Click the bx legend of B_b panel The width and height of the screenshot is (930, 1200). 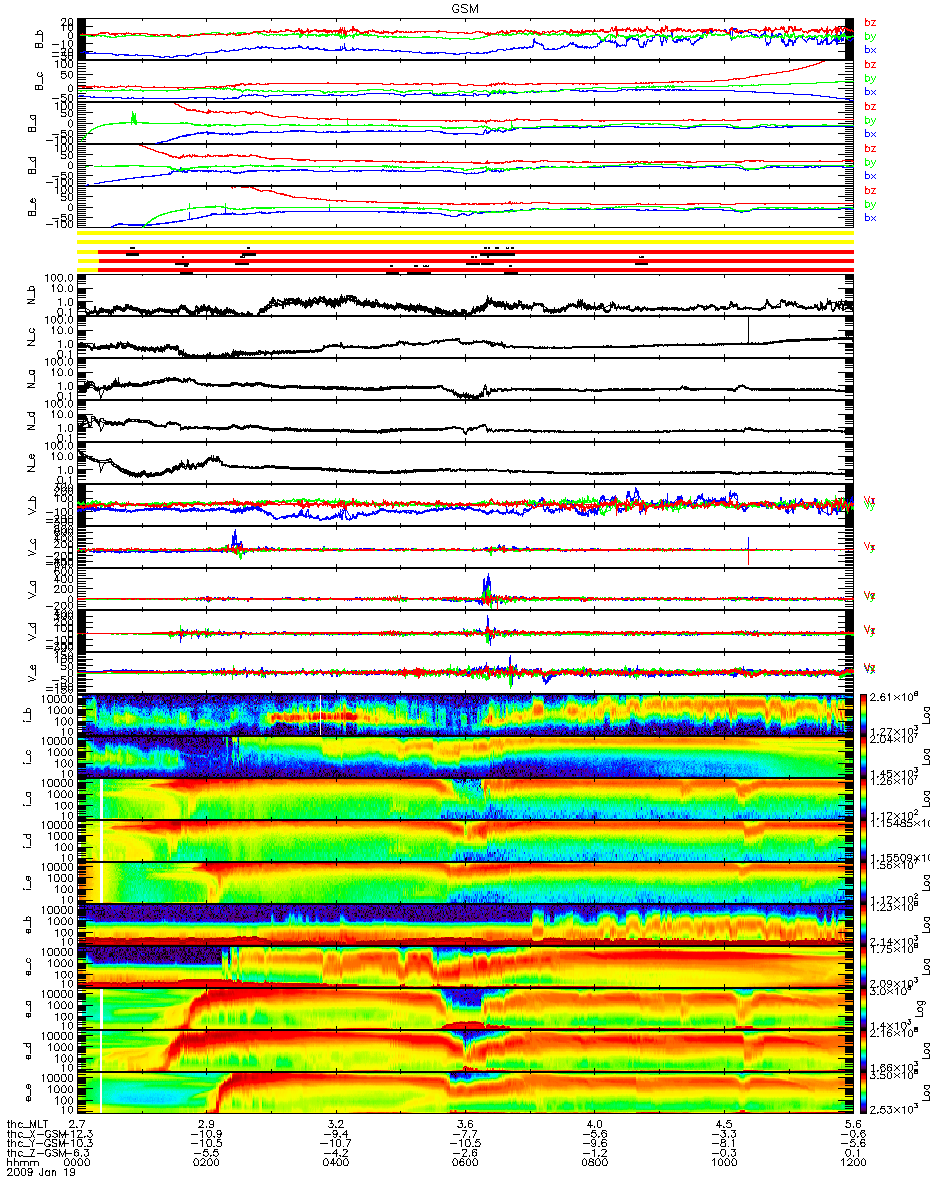click(870, 49)
